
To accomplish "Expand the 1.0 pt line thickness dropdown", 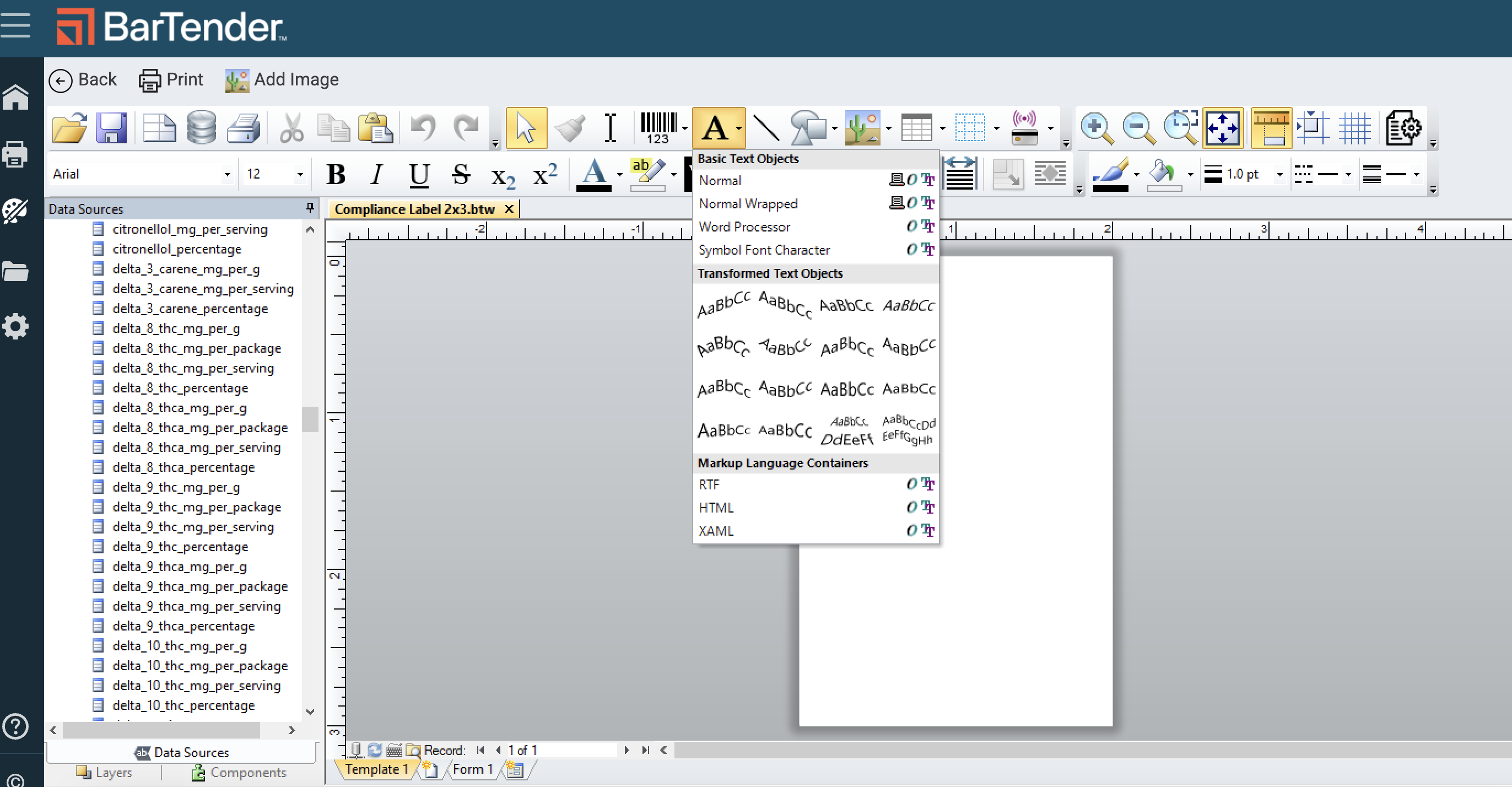I will [x=1279, y=174].
